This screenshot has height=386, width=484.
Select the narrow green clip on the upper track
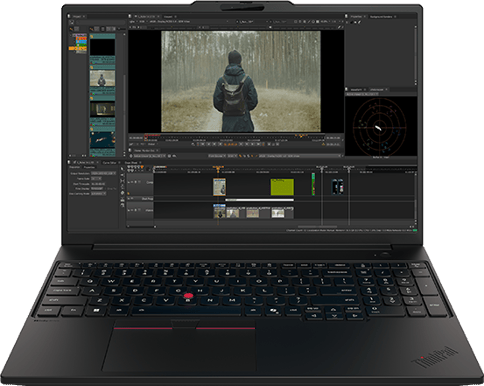313,184
